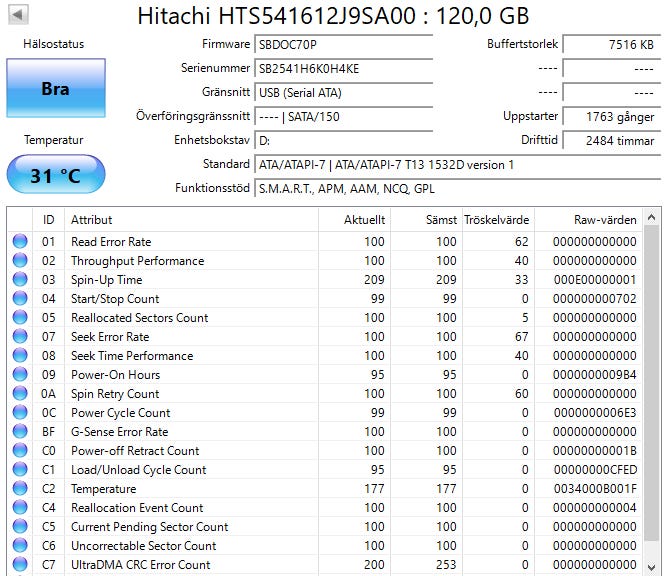Click the previous disk arrow button
This screenshot has height=576, width=665.
(18, 15)
